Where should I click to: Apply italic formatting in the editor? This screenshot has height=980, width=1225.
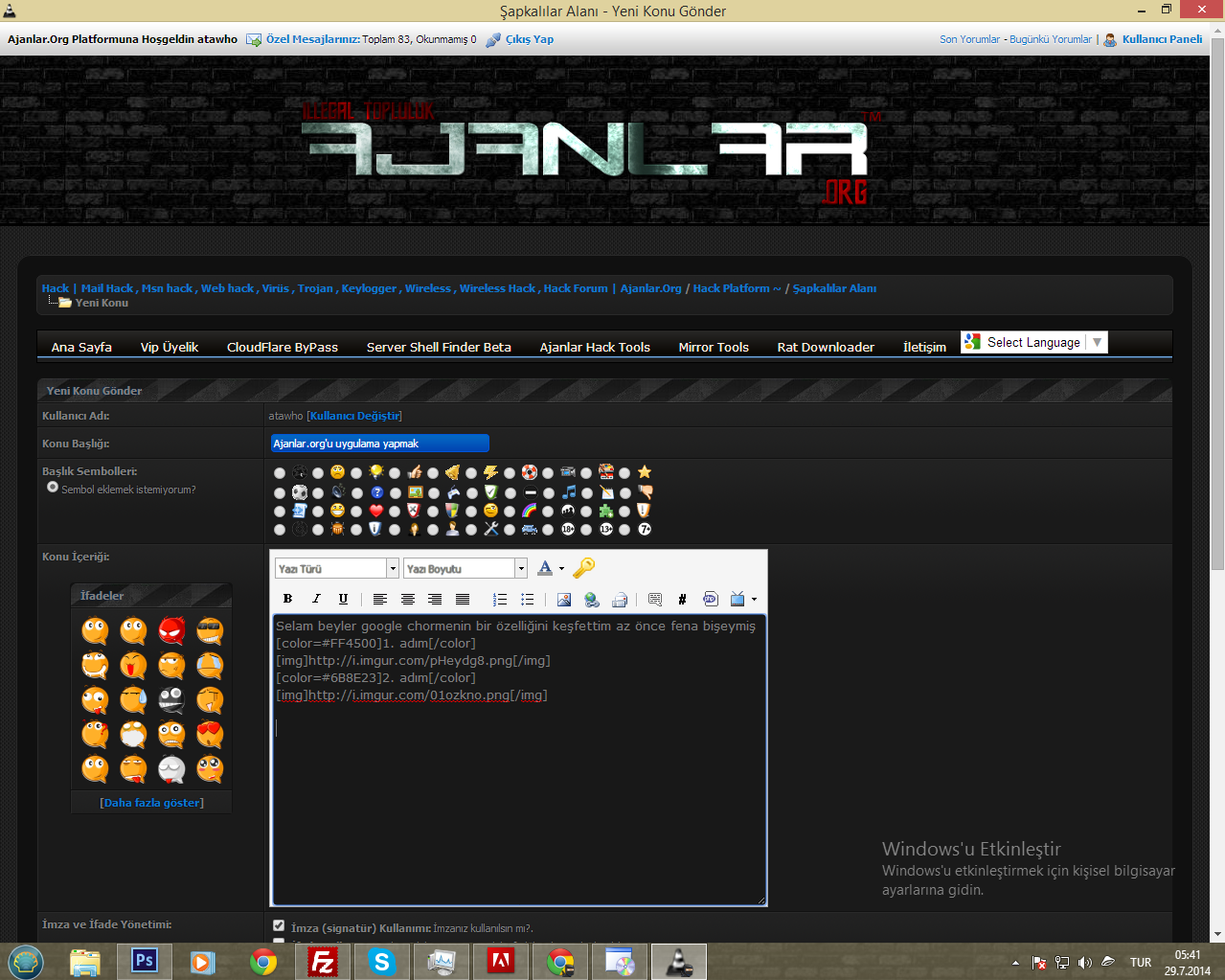[316, 599]
